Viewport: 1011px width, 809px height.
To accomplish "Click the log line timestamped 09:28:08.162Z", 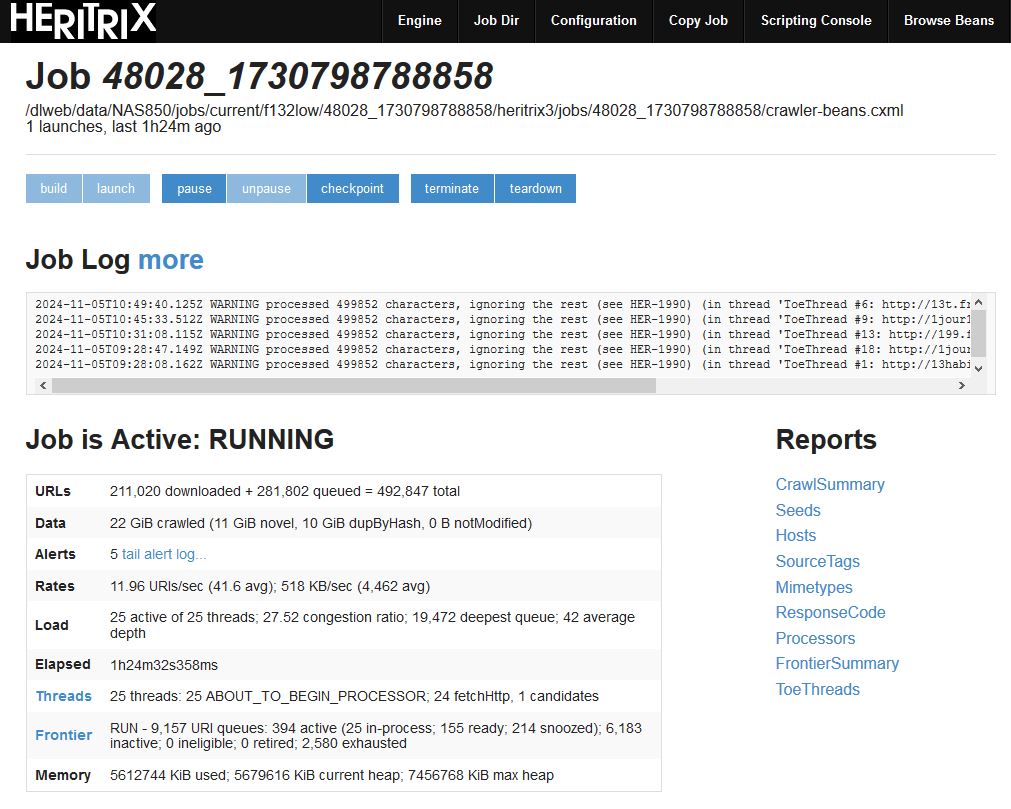I will (x=503, y=364).
